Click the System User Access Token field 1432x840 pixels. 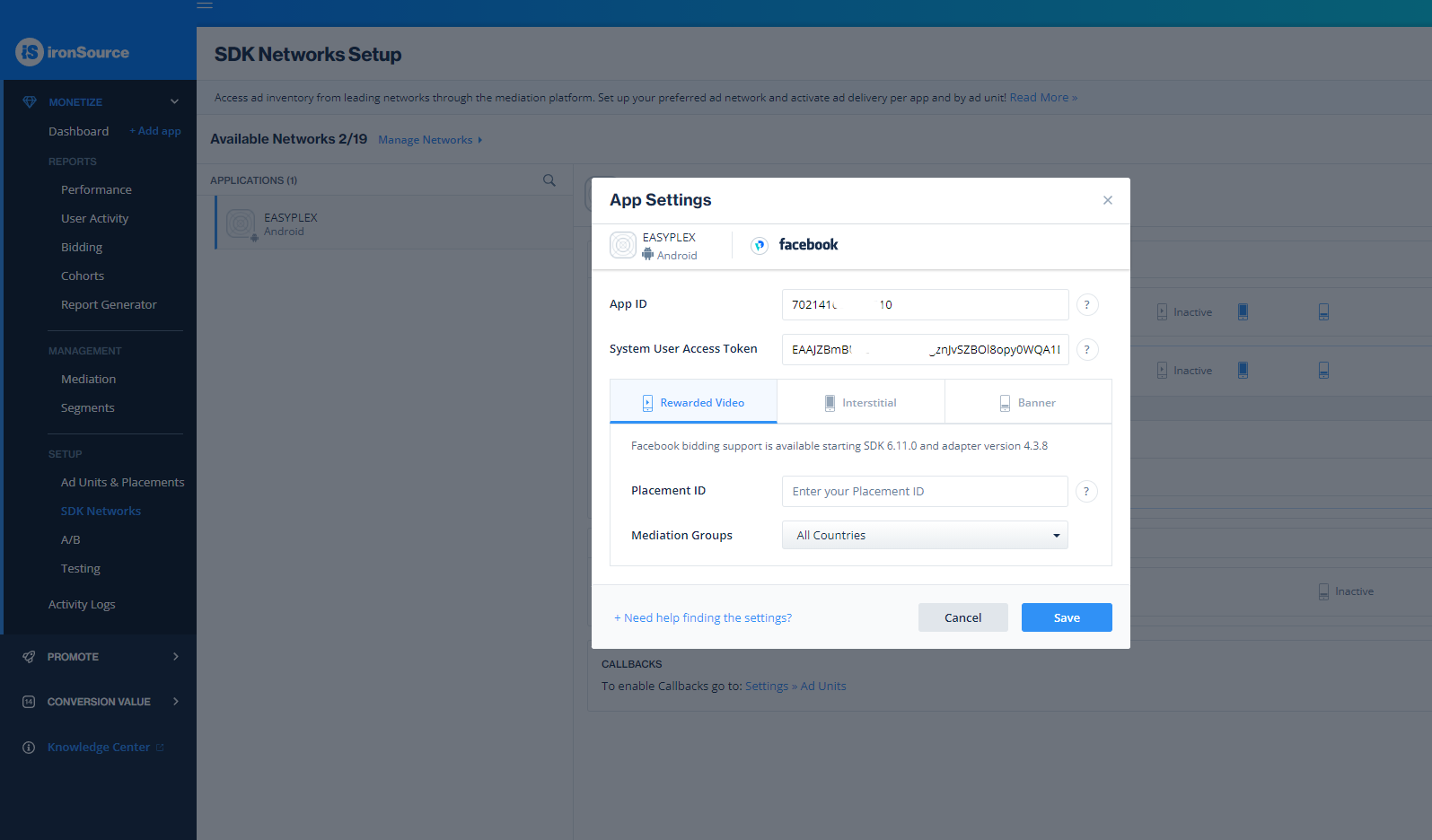click(925, 349)
